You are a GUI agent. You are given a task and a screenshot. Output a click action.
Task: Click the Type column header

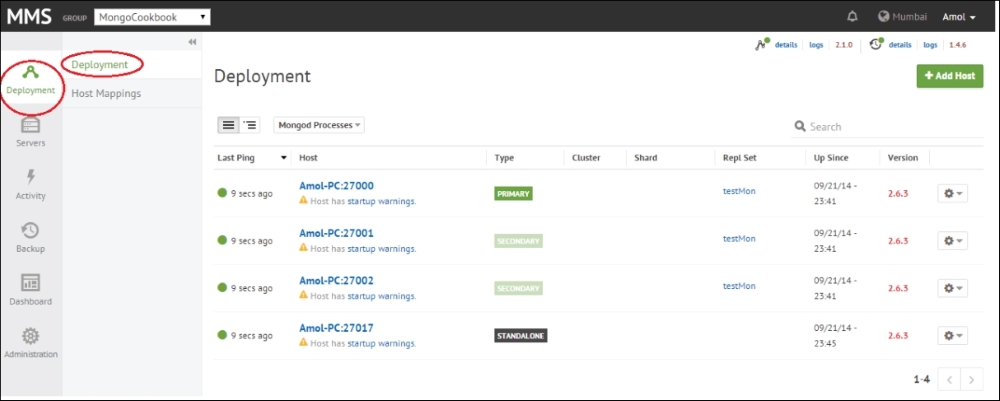[x=504, y=157]
